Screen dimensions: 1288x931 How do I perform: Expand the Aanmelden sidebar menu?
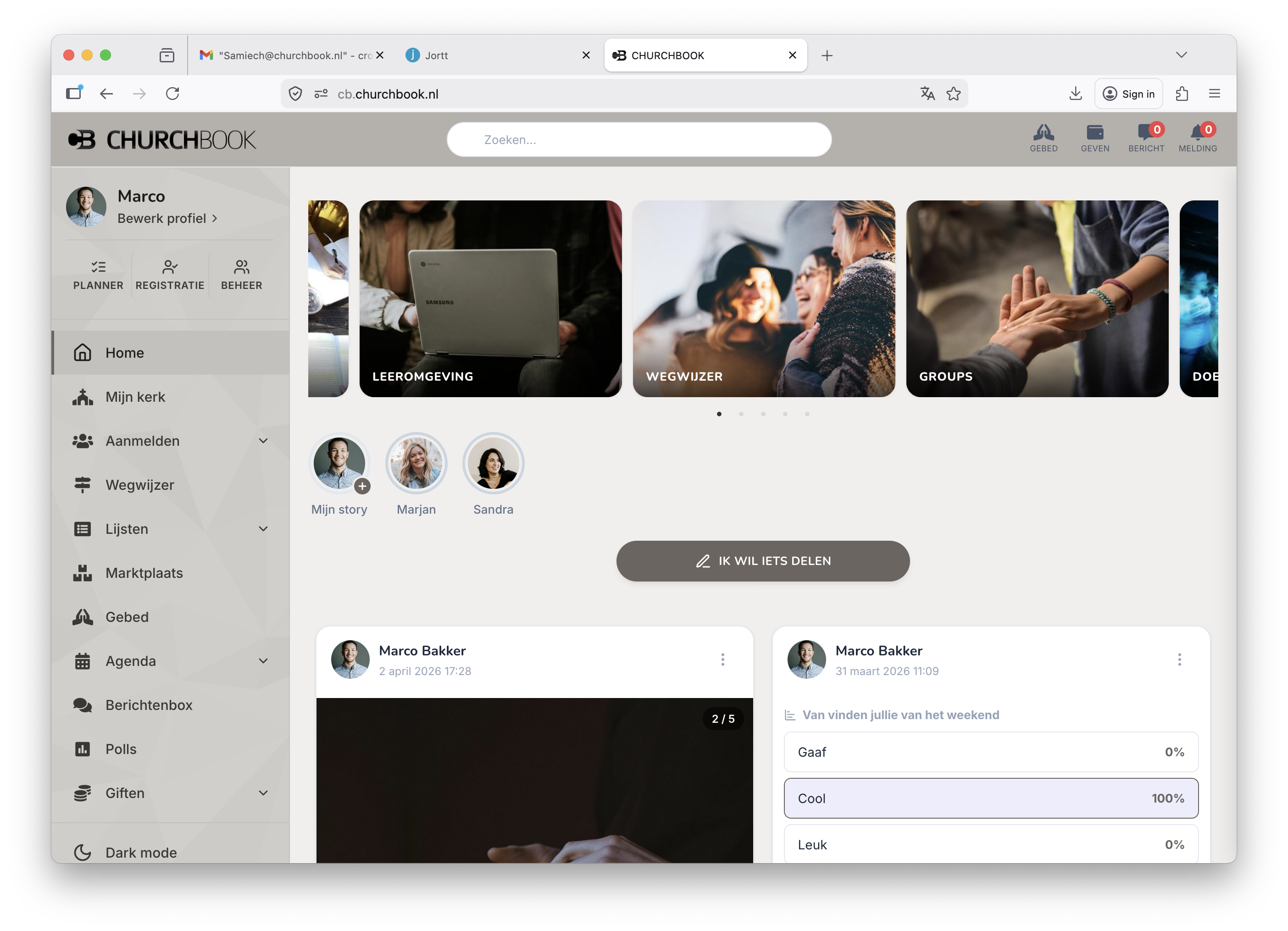pos(263,441)
